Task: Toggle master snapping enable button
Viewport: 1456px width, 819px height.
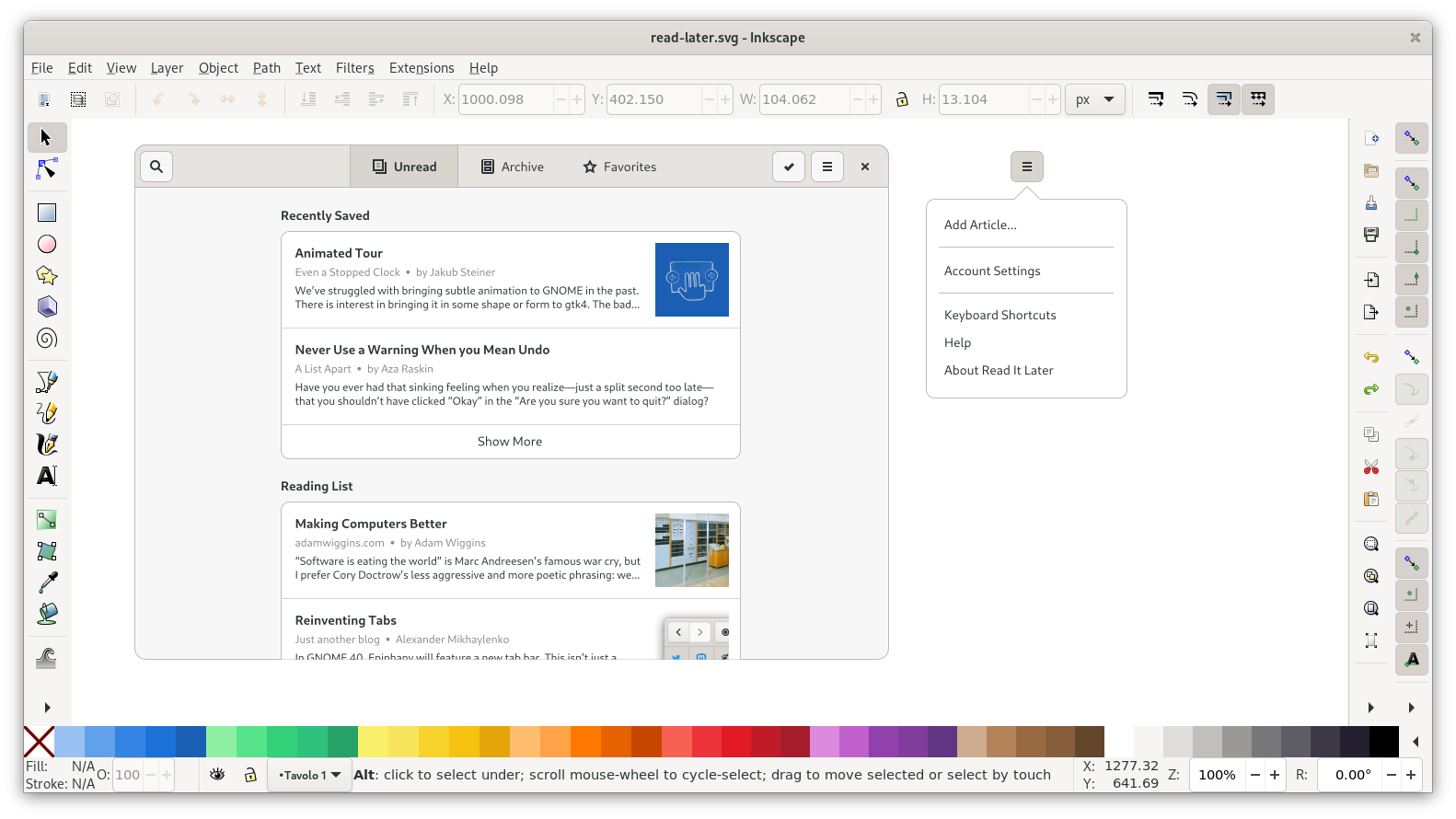Action: coord(1412,139)
